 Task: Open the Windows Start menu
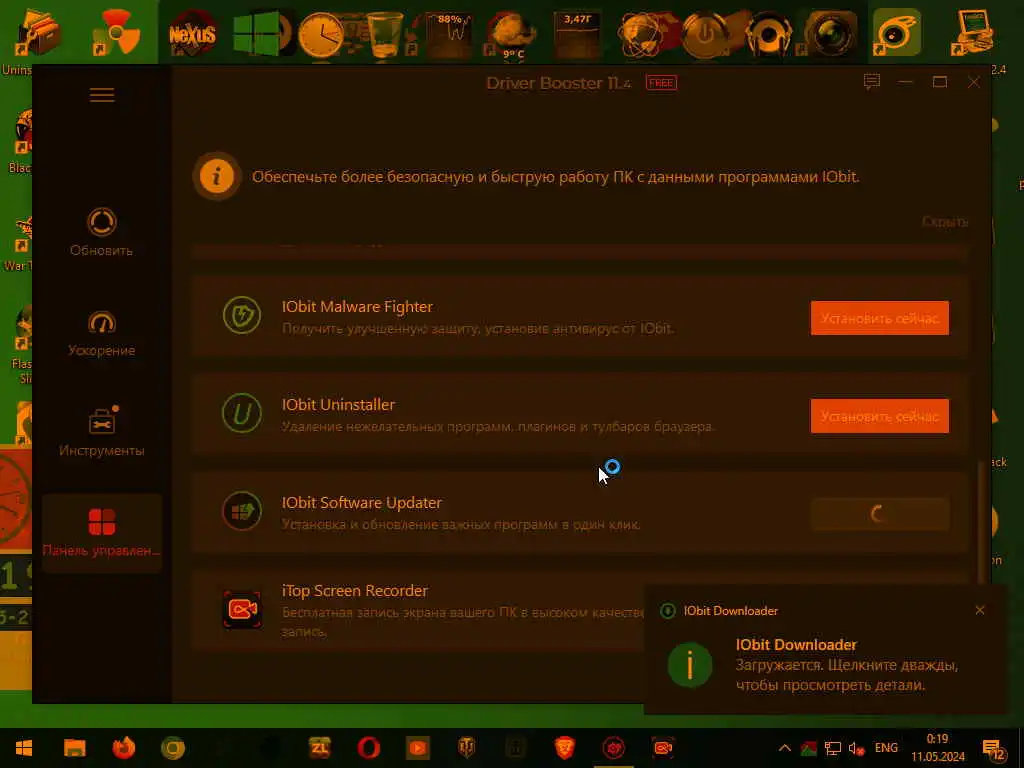[24, 748]
